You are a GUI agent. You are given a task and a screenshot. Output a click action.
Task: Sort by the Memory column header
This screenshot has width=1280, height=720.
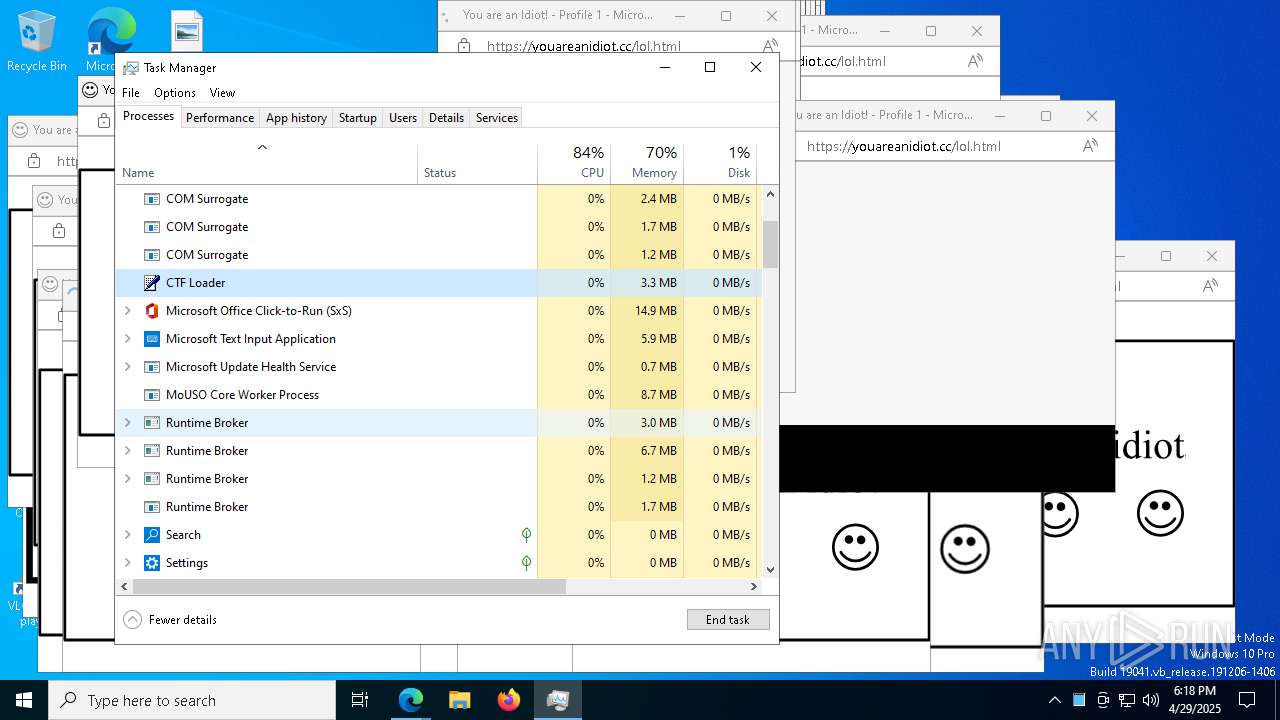coord(646,164)
